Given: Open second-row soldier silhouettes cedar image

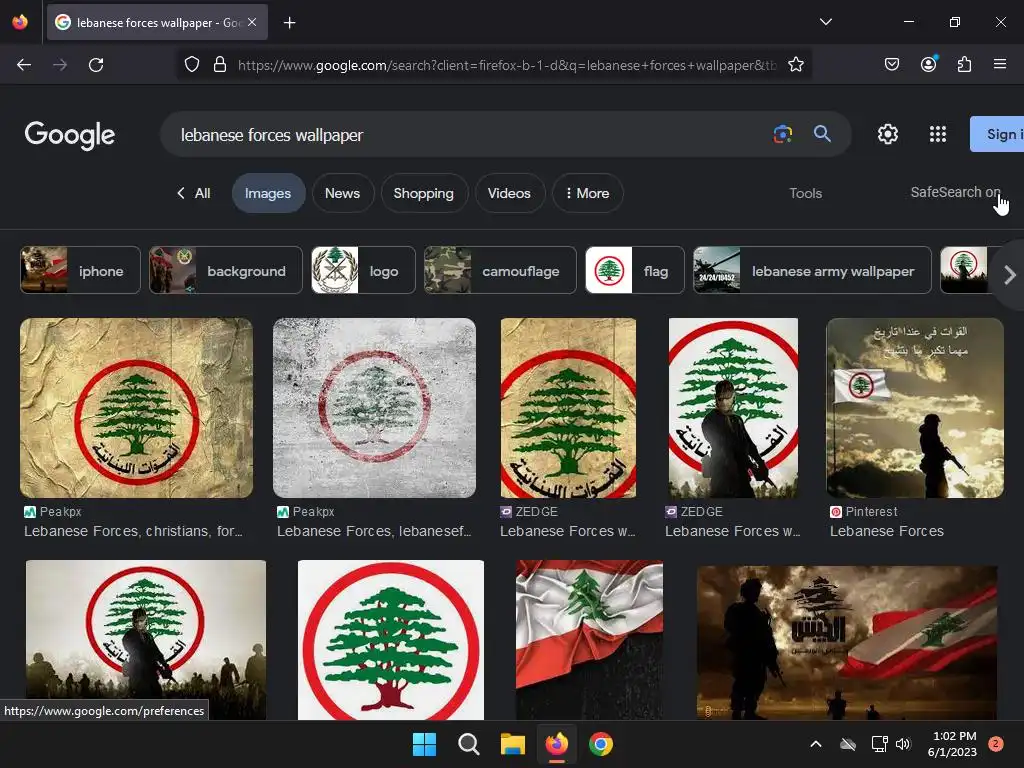Looking at the screenshot, I should pos(146,640).
